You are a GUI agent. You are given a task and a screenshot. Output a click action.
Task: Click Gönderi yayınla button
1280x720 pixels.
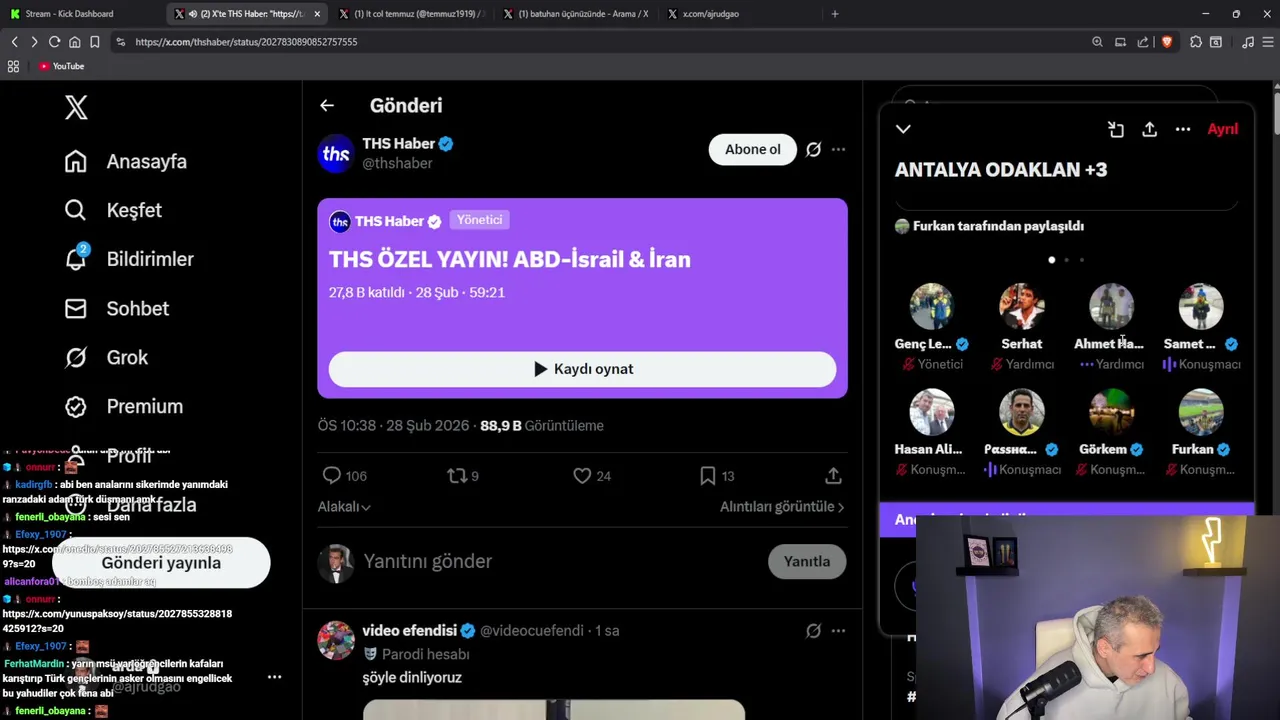(x=161, y=563)
